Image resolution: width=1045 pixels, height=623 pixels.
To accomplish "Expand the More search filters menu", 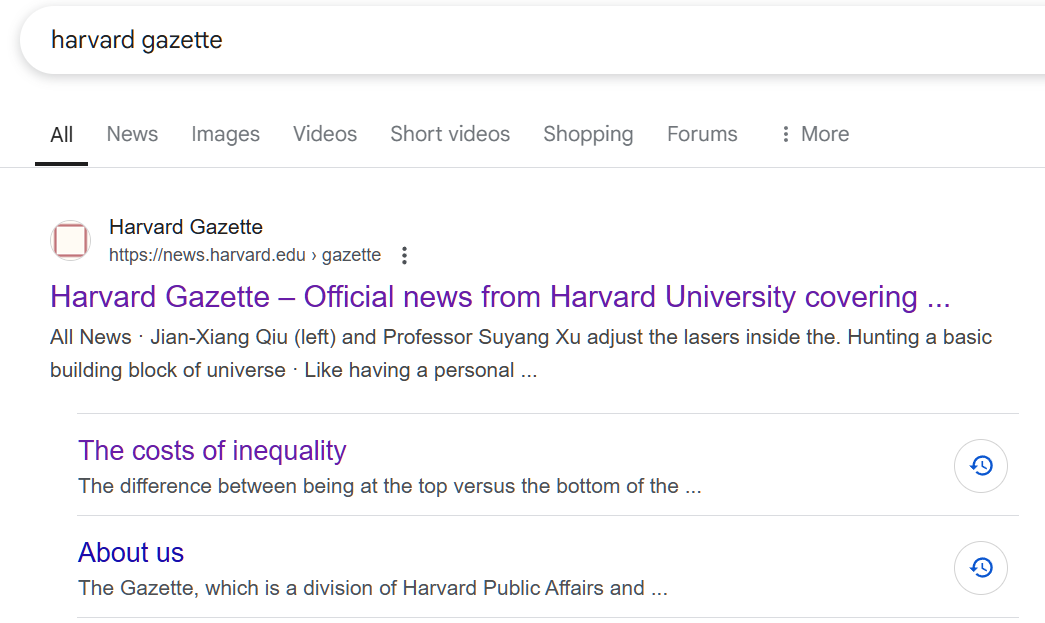I will pyautogui.click(x=815, y=134).
